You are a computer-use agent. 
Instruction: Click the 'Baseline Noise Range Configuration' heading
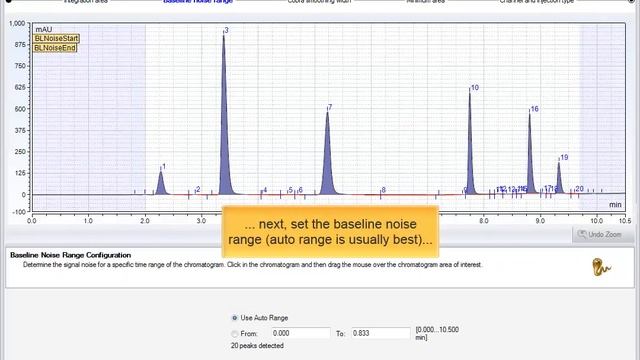point(71,255)
